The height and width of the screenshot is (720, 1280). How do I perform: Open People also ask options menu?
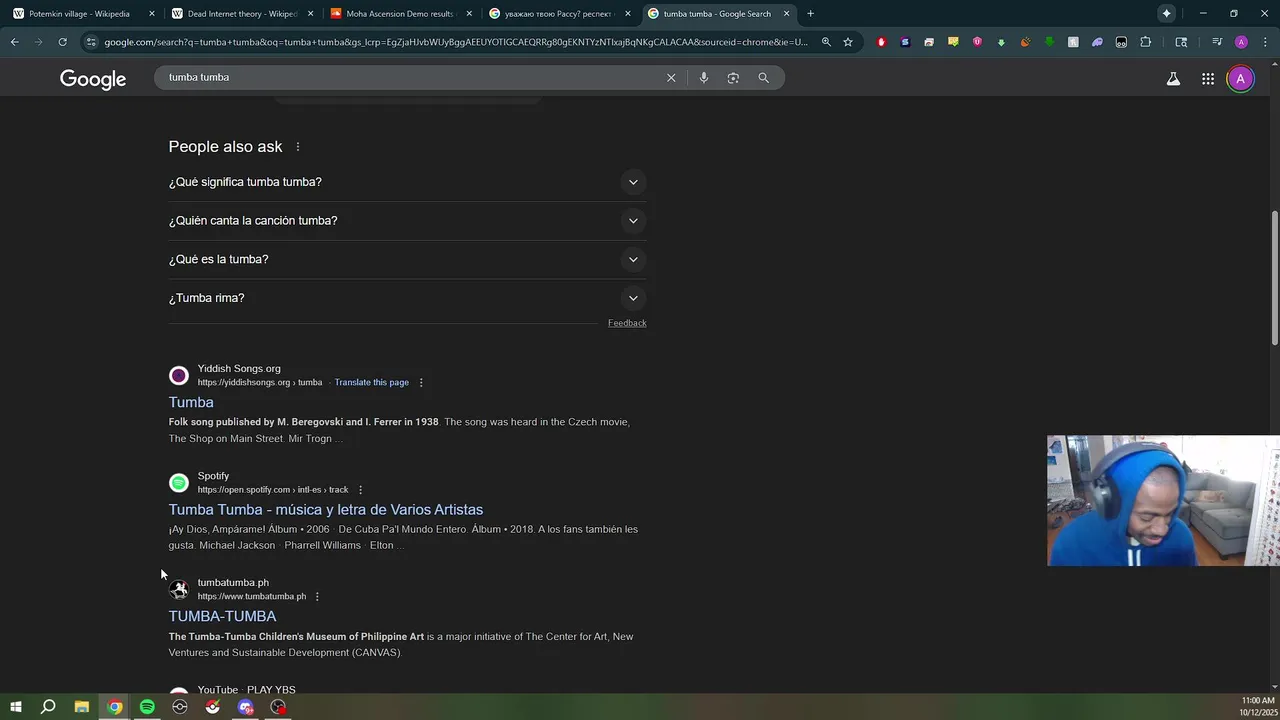[297, 147]
